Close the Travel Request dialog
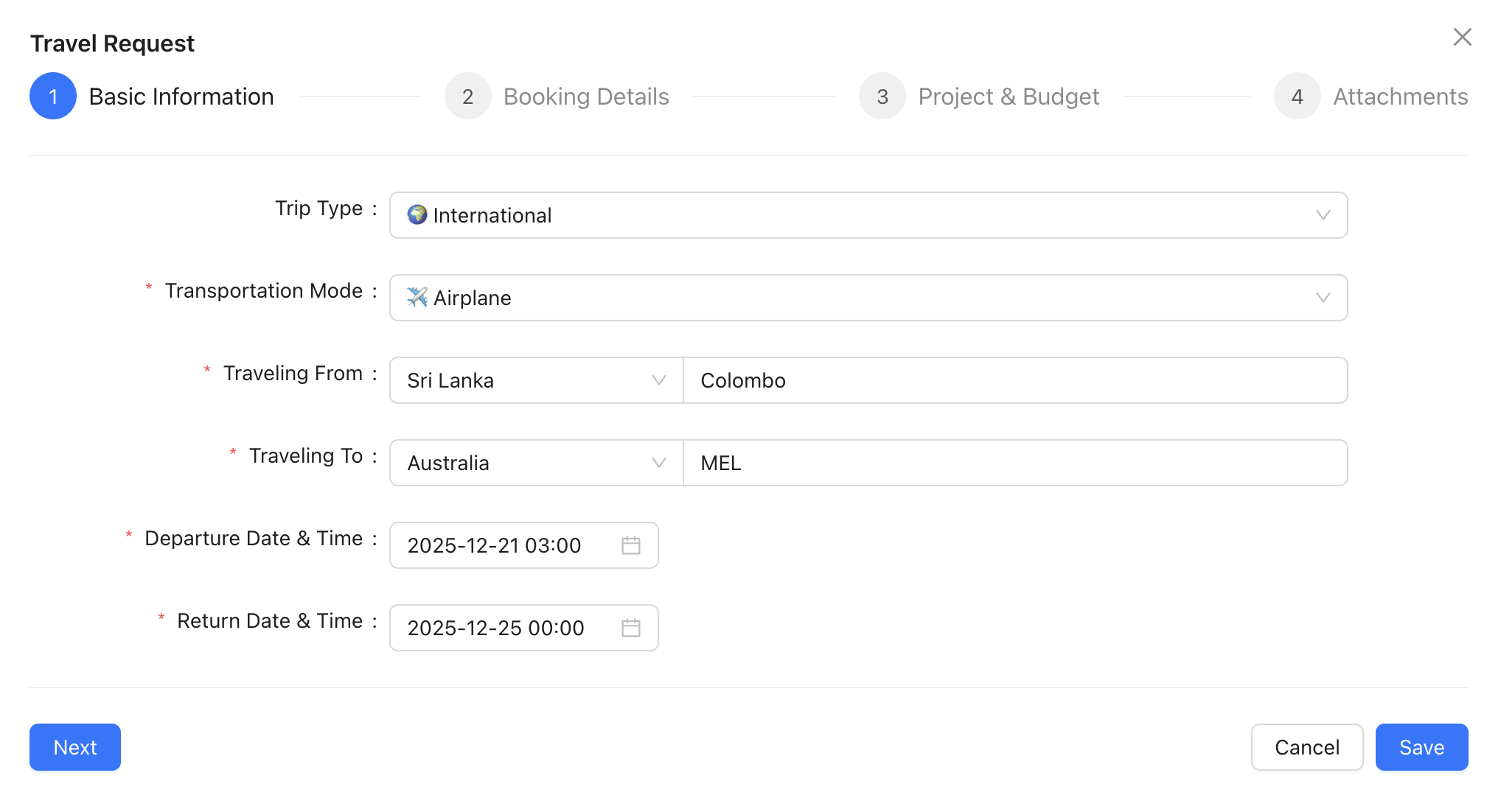This screenshot has height=812, width=1501. pyautogui.click(x=1462, y=37)
